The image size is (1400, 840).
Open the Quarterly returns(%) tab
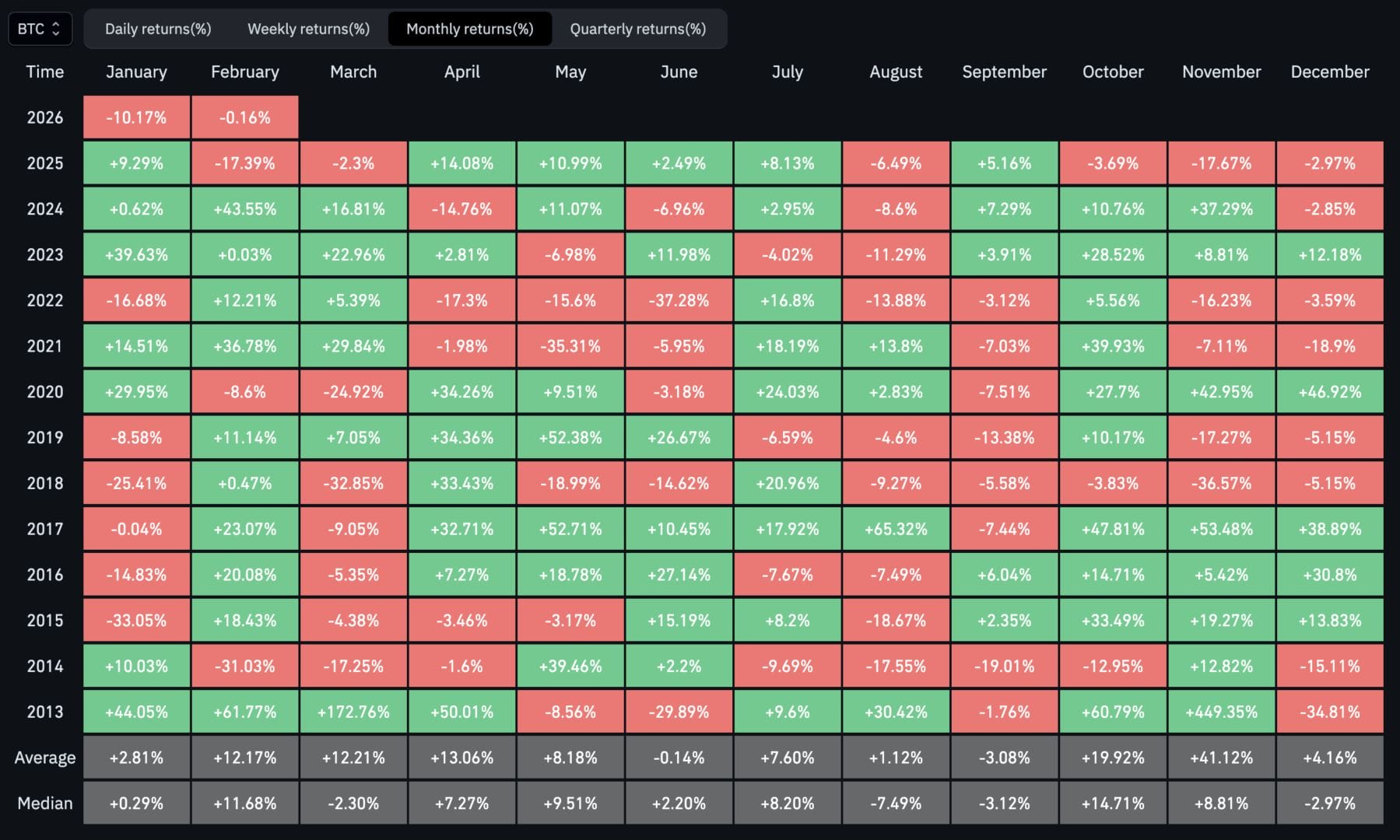coord(637,29)
